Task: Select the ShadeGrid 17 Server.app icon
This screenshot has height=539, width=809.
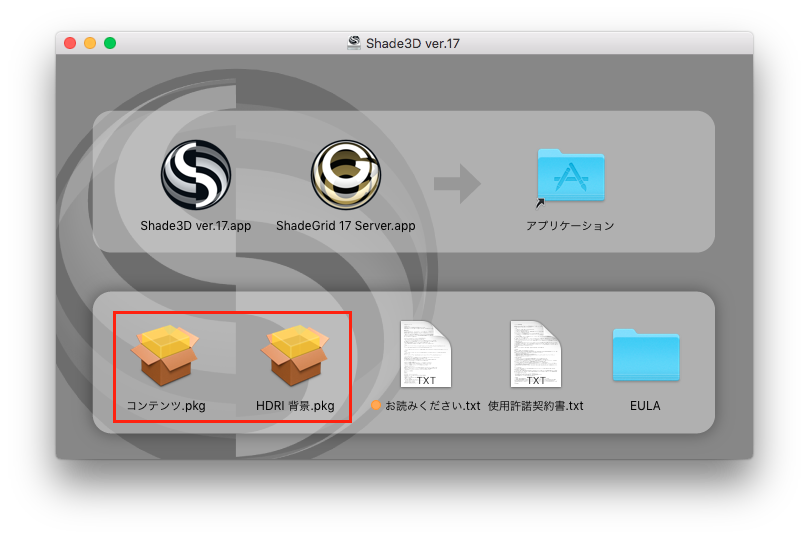Action: pyautogui.click(x=346, y=175)
